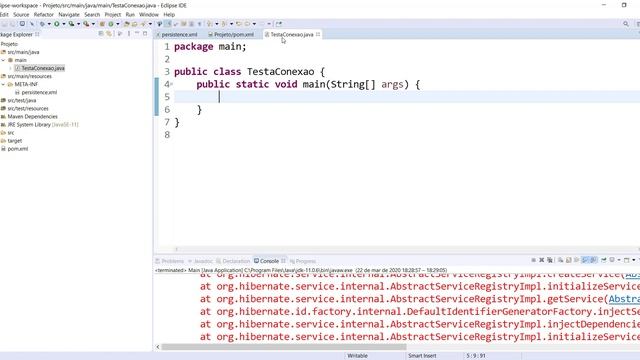Collapse the main package tree node

[3, 60]
